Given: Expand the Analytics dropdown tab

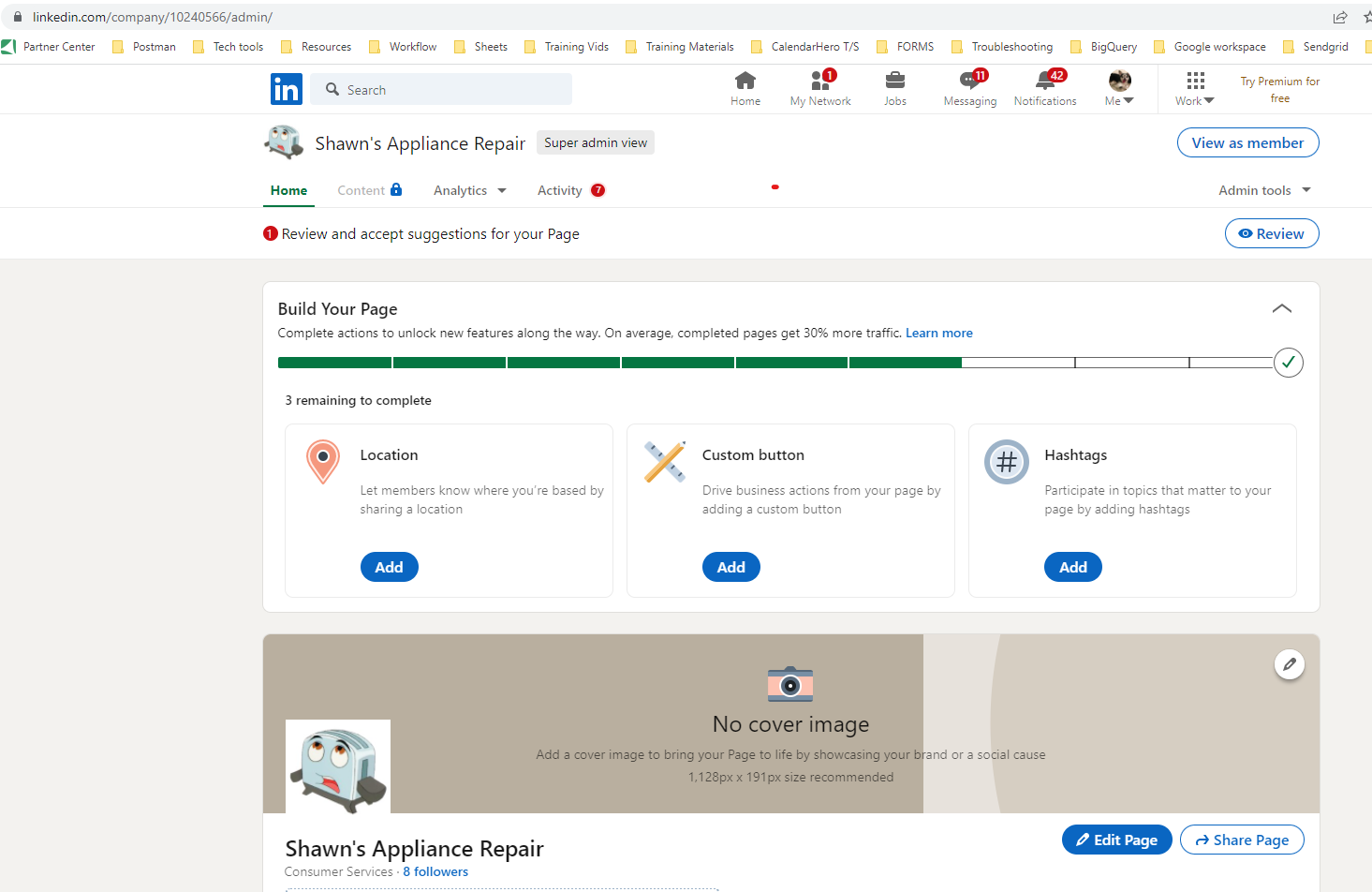Looking at the screenshot, I should [470, 190].
